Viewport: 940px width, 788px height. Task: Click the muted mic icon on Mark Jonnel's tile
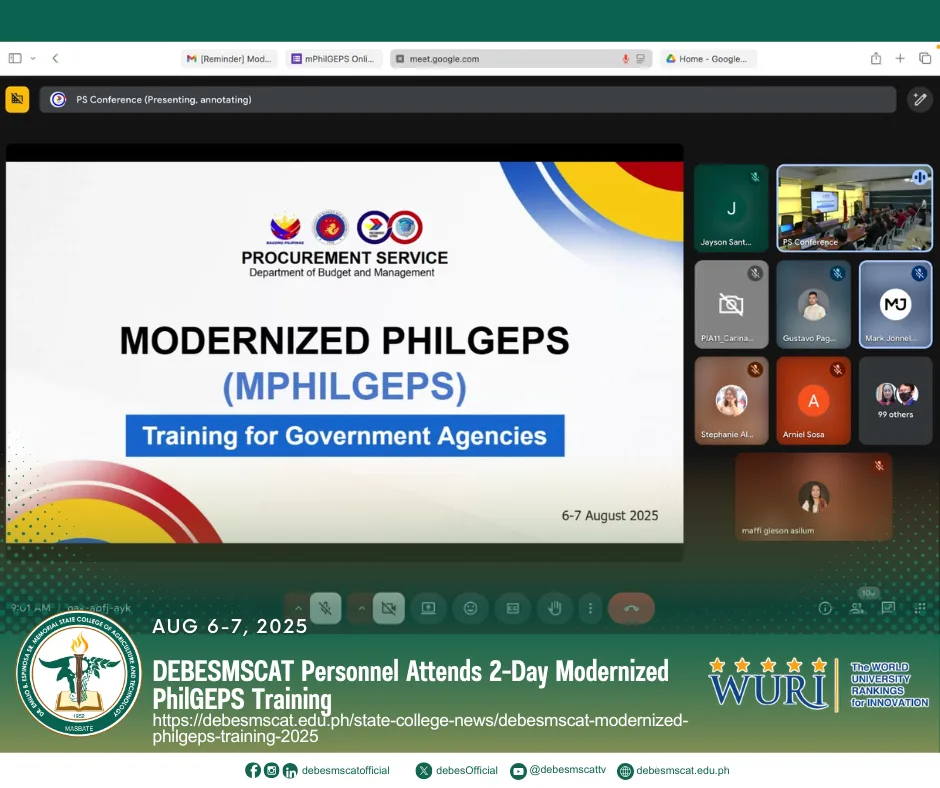[x=919, y=273]
